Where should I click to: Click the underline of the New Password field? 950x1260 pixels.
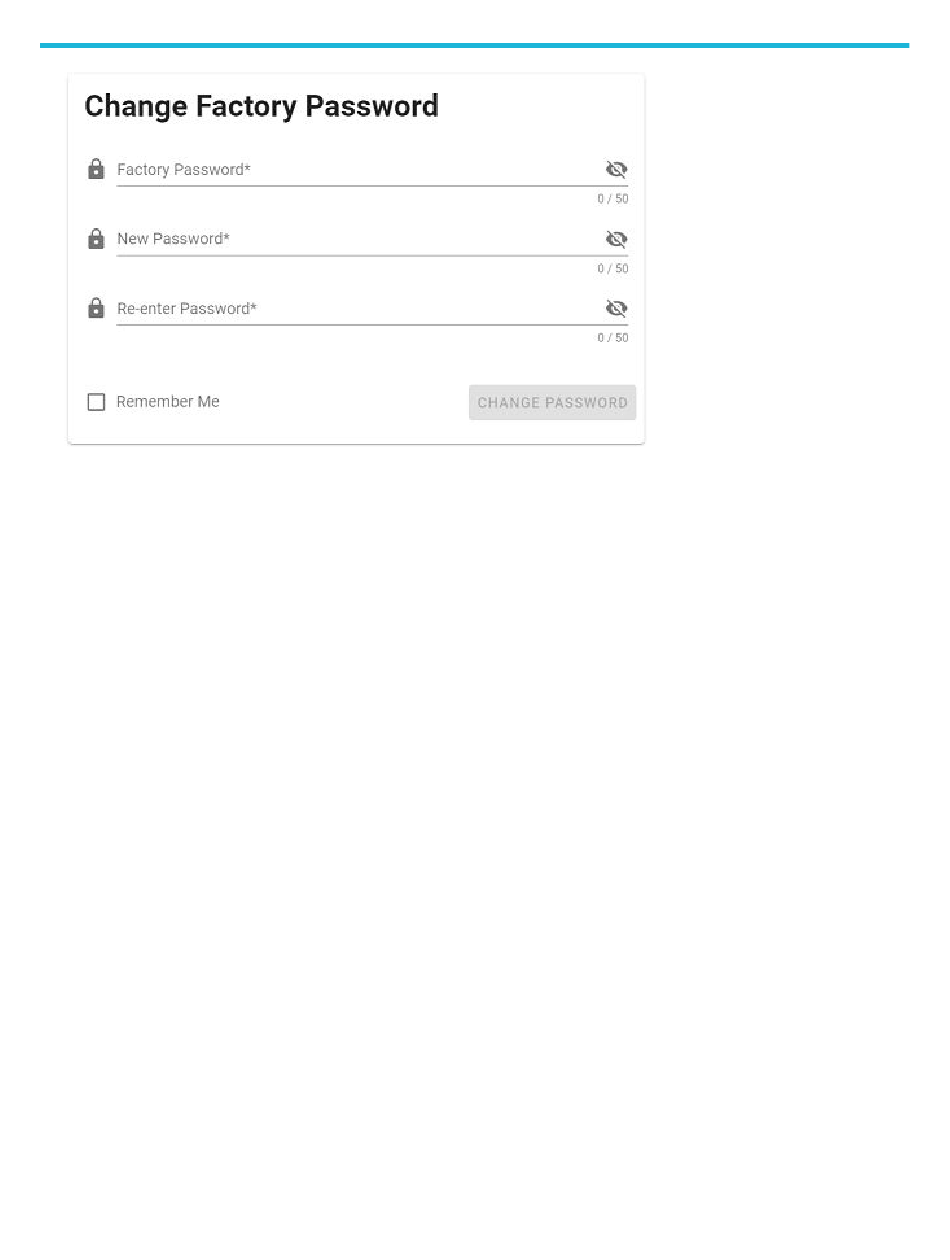[x=372, y=255]
